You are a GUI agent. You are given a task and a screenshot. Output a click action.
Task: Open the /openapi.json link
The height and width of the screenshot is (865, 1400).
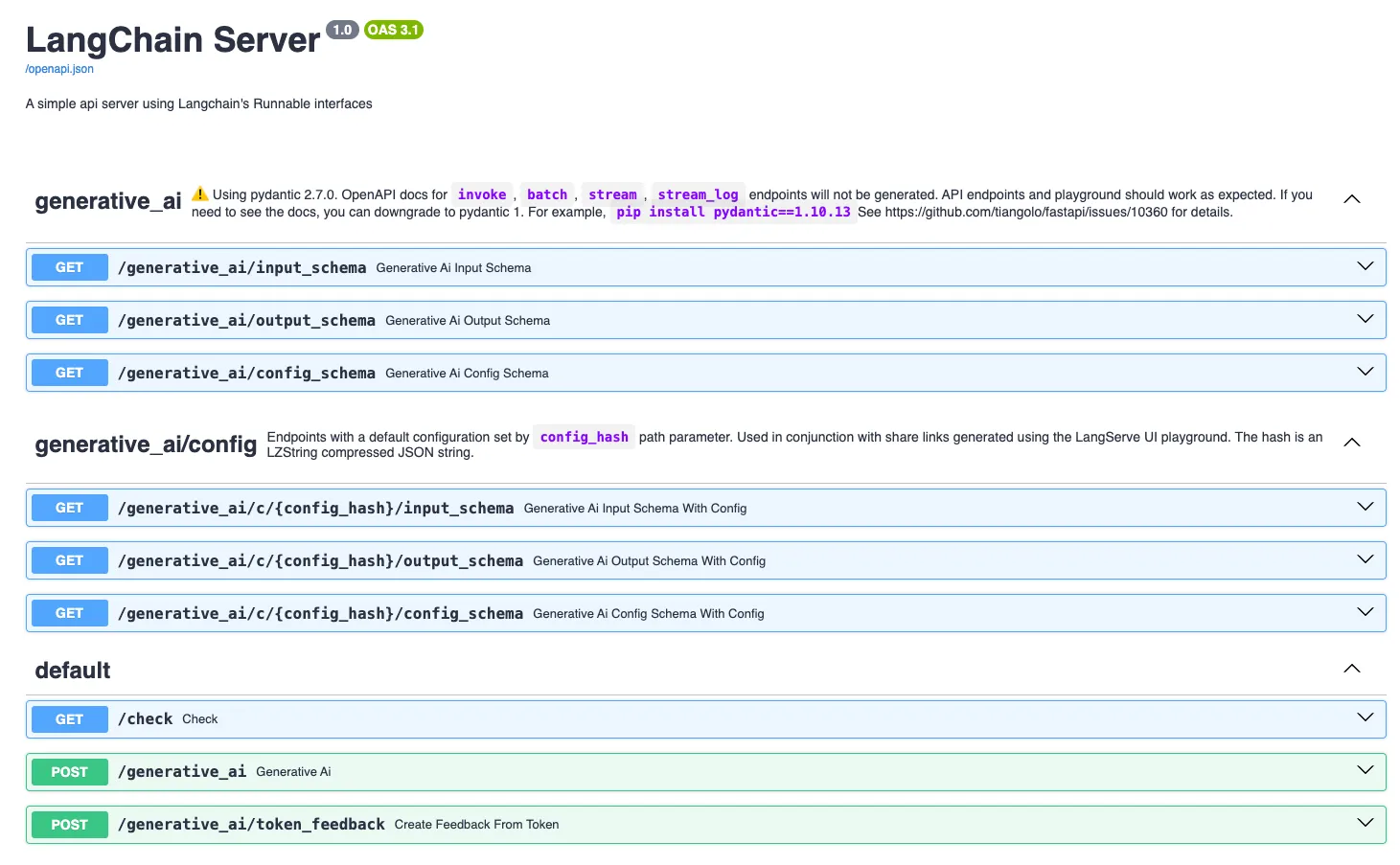pos(59,69)
